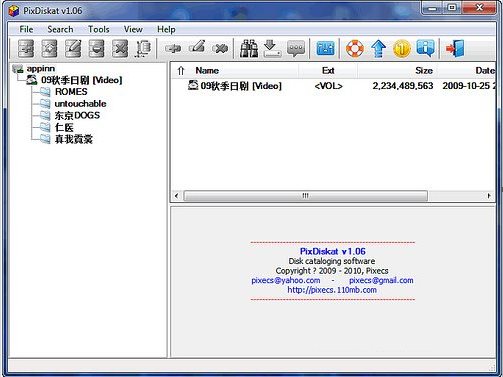Open help with the lifebuoy icon
The width and height of the screenshot is (503, 377).
point(355,49)
